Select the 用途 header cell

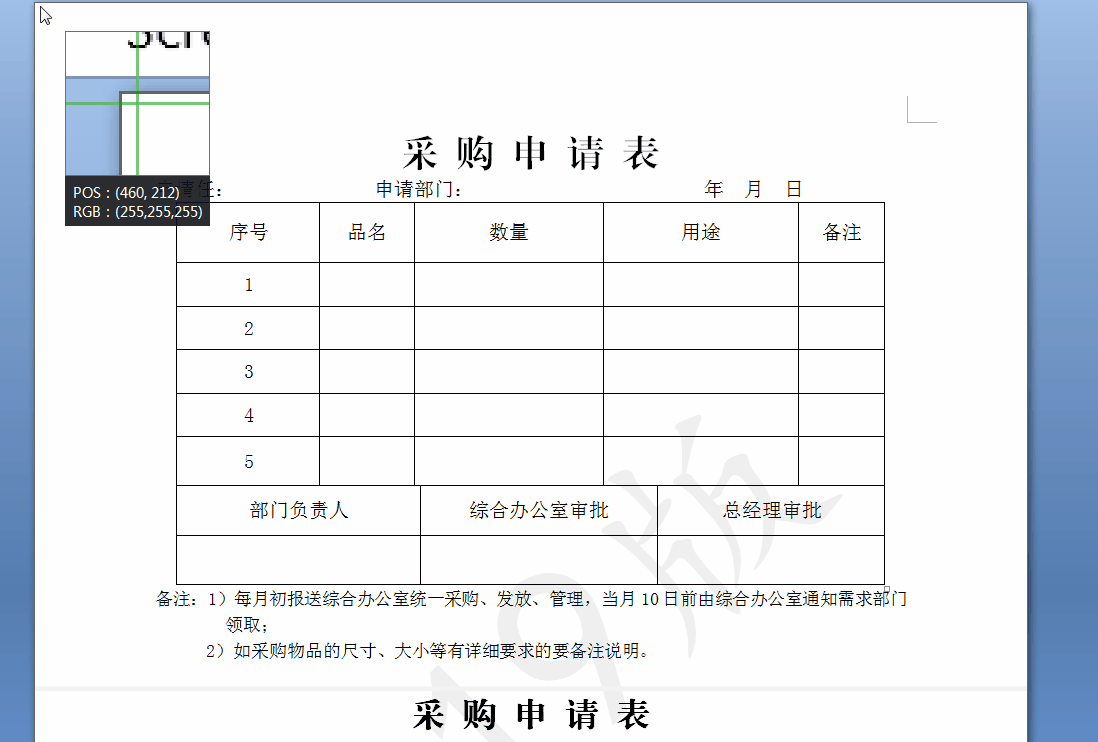pos(701,232)
